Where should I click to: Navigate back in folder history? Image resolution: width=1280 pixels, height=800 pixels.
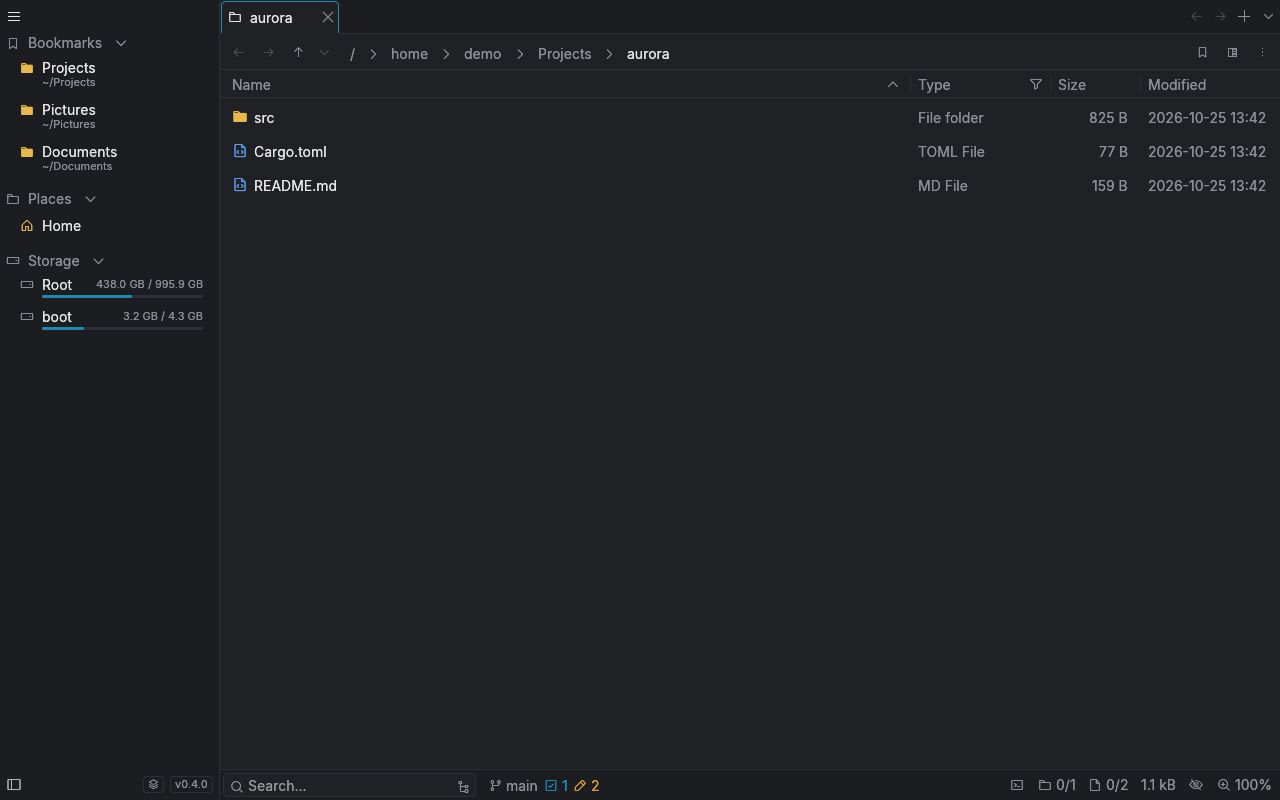click(238, 53)
